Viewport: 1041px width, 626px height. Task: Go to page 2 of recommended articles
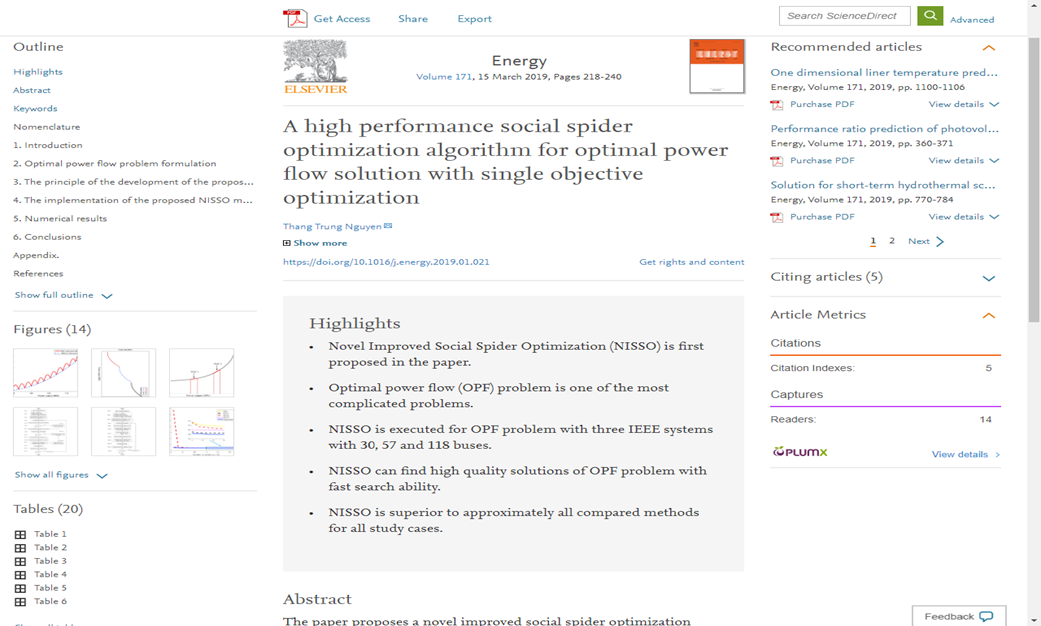coord(892,241)
